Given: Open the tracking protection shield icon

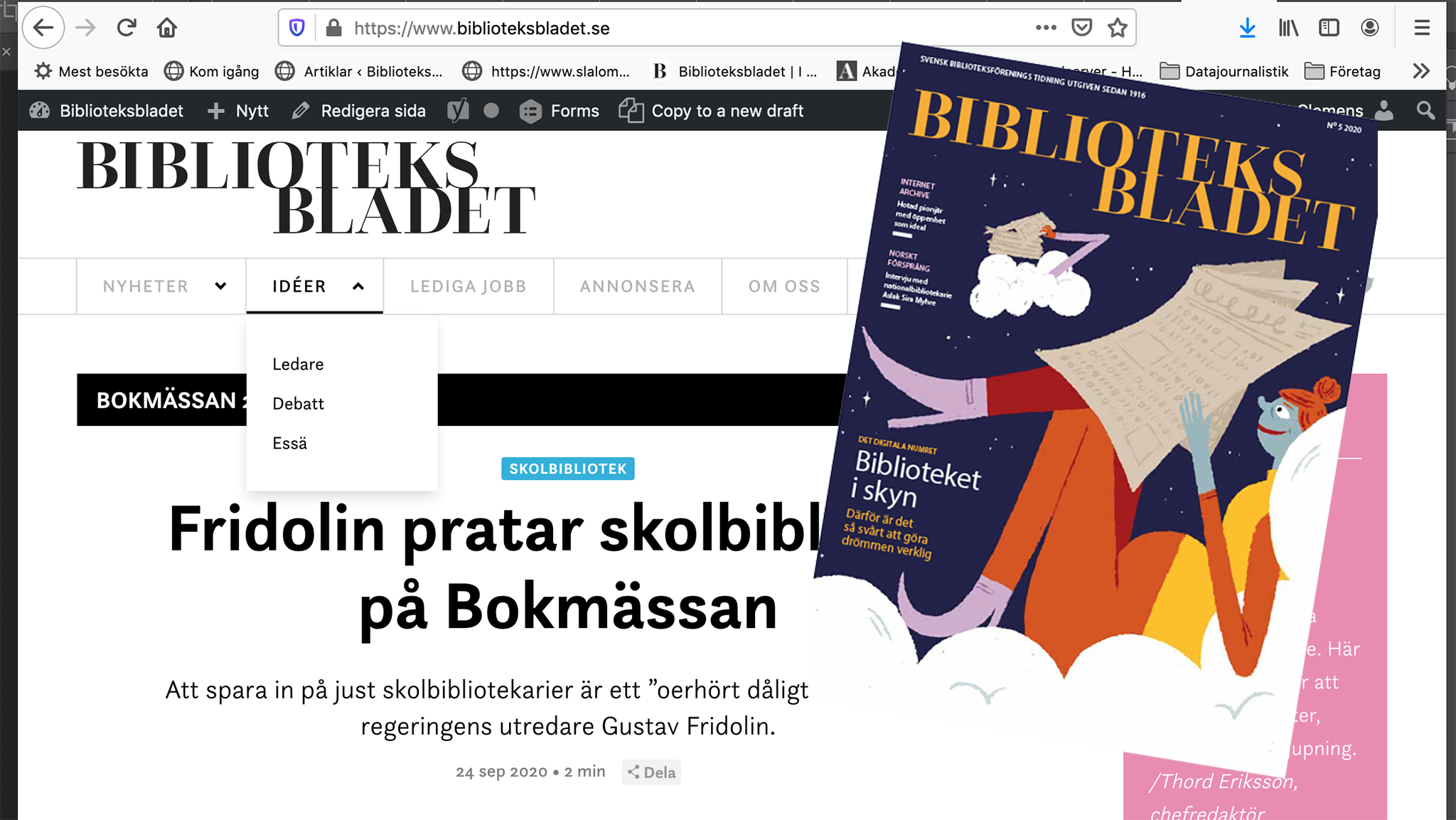Looking at the screenshot, I should click(x=296, y=28).
